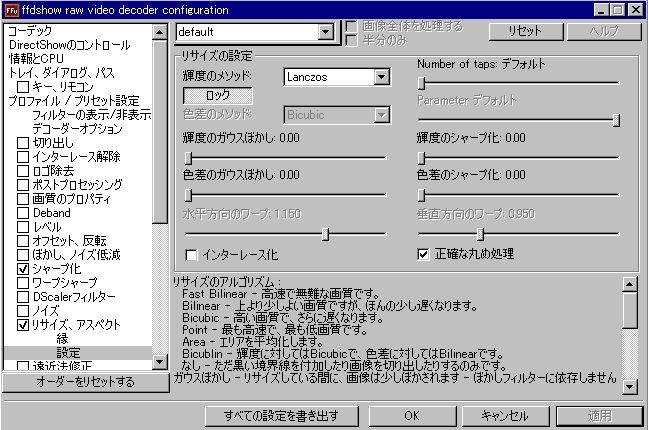Click the ロック button

pos(217,96)
